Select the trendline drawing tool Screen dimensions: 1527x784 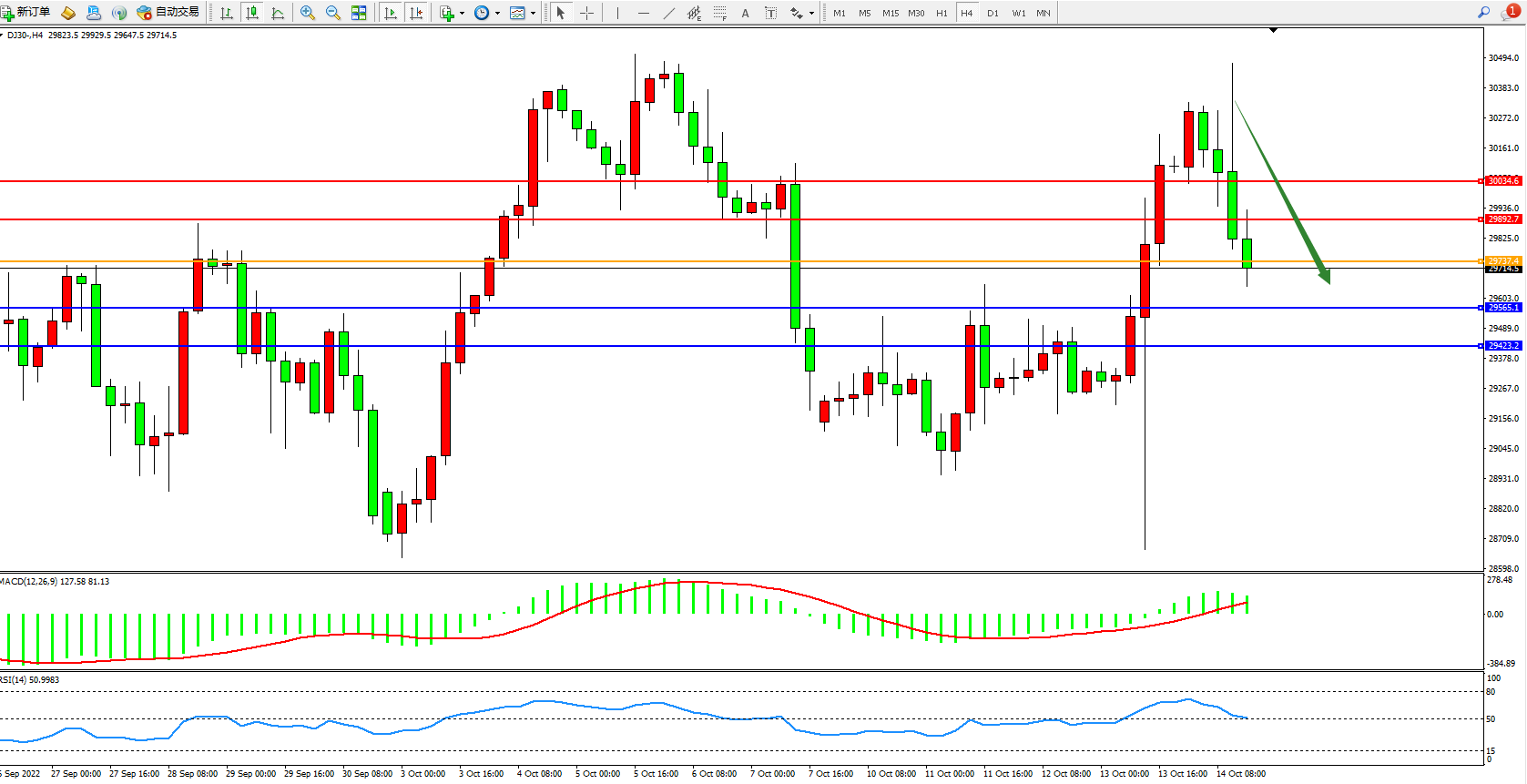669,13
